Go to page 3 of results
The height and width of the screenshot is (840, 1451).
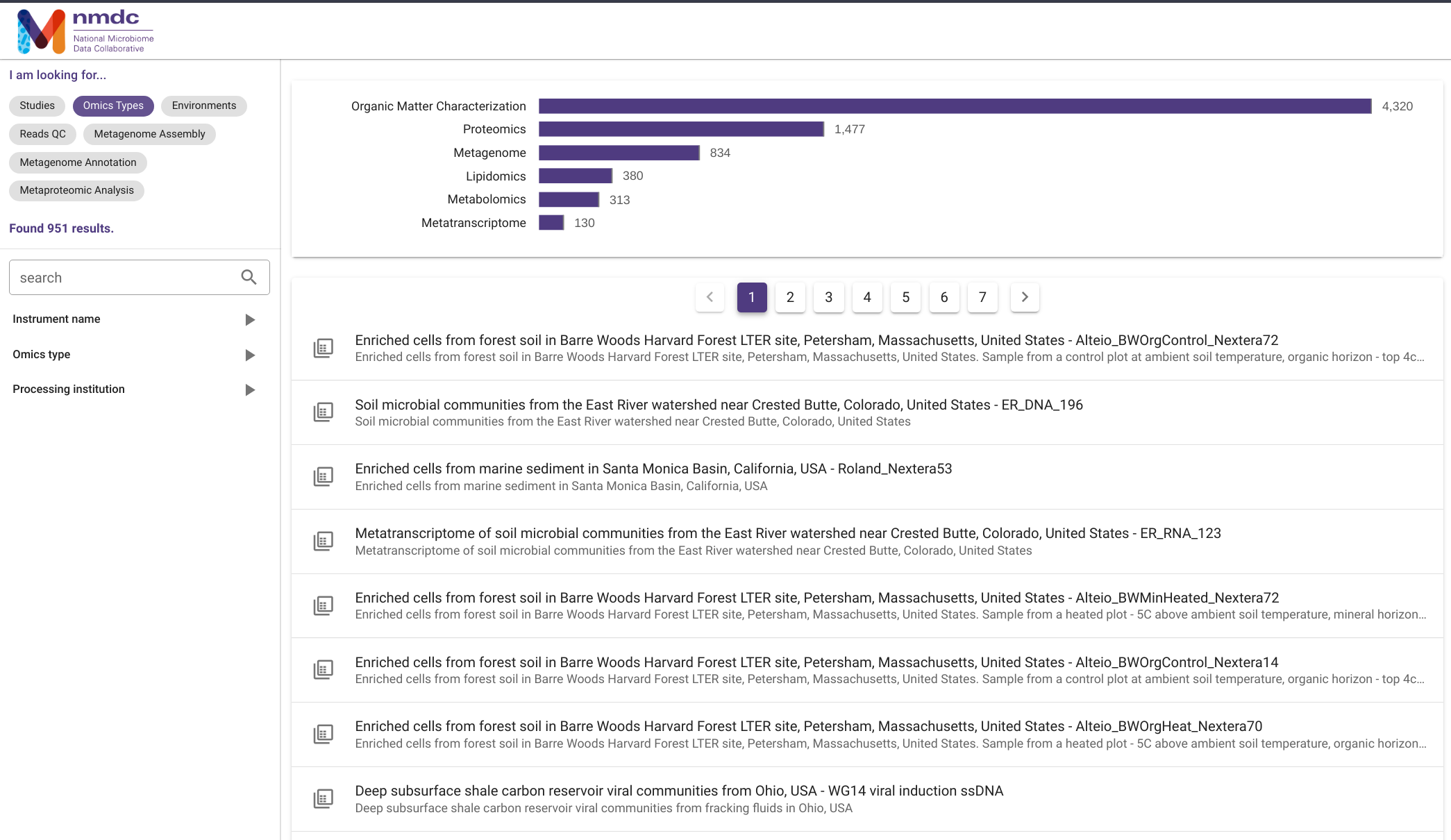(x=828, y=297)
